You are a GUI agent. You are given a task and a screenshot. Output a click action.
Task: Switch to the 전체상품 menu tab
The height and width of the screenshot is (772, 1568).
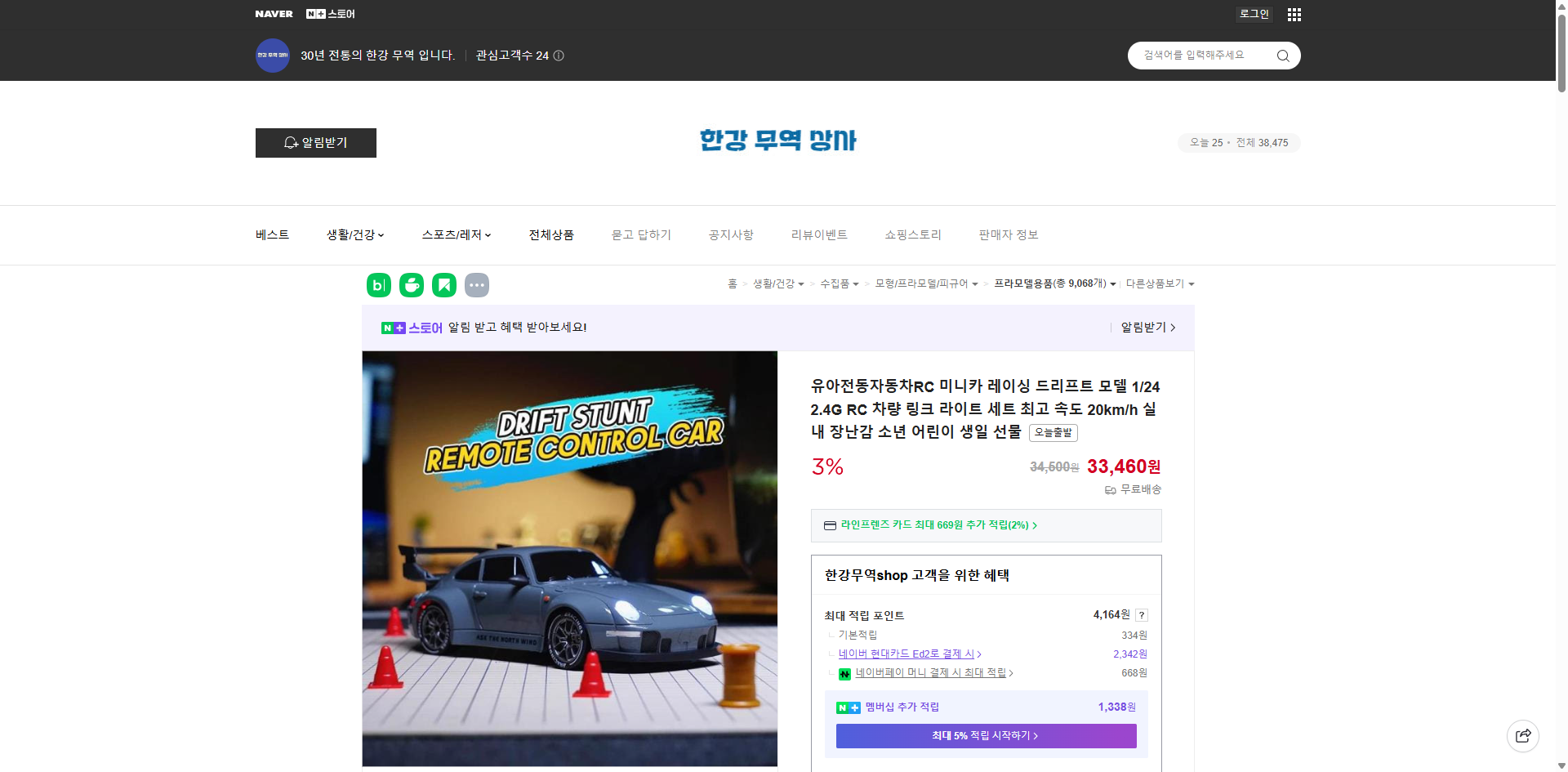[551, 234]
